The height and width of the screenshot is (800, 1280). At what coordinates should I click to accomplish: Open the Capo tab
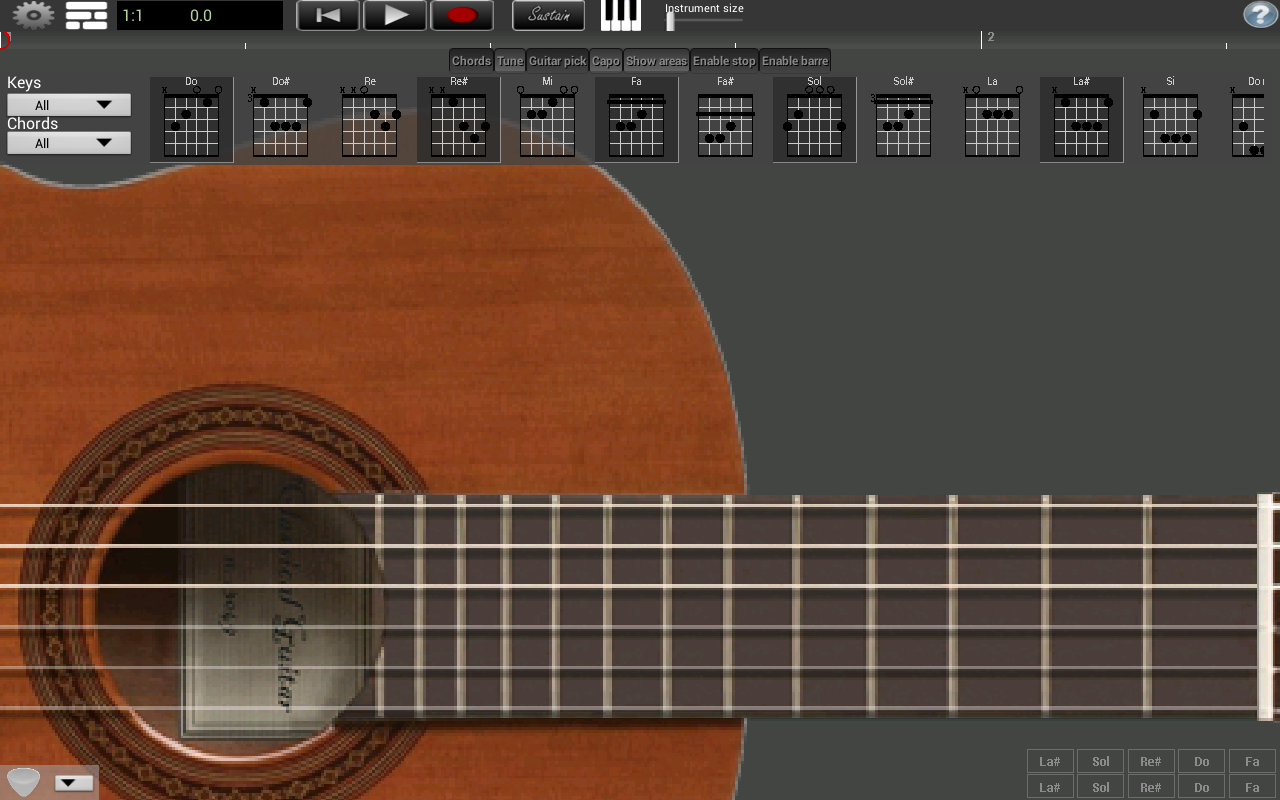click(x=606, y=60)
